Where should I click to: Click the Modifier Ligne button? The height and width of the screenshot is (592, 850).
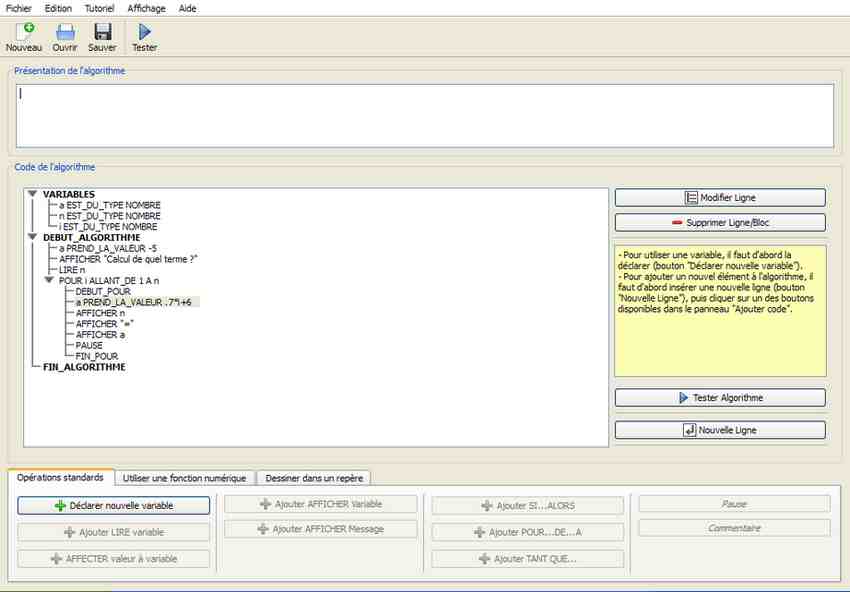[x=720, y=198]
